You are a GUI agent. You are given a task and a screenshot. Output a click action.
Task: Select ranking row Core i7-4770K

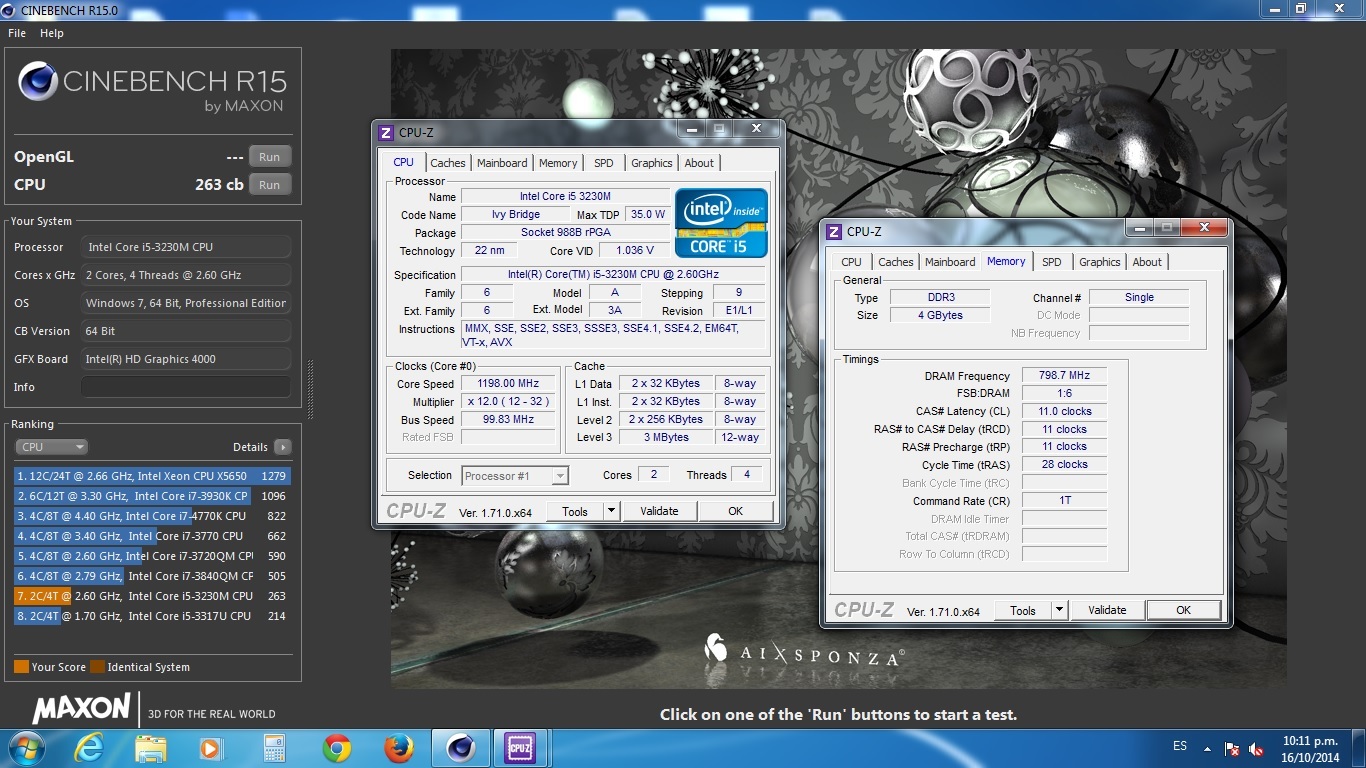coord(152,516)
